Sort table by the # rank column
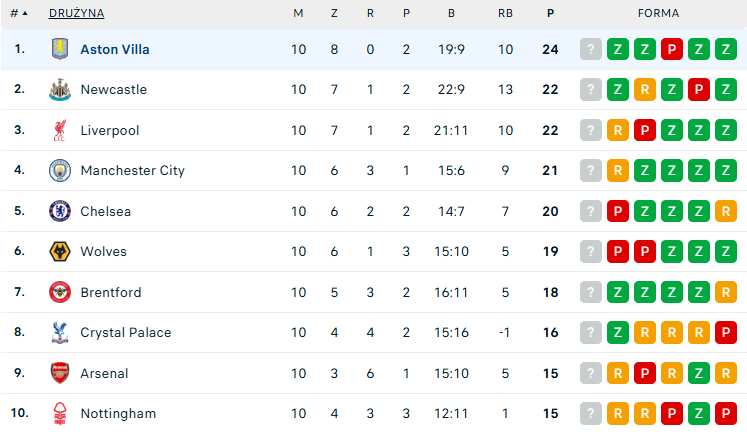The width and height of the screenshot is (747, 432). pyautogui.click(x=19, y=13)
